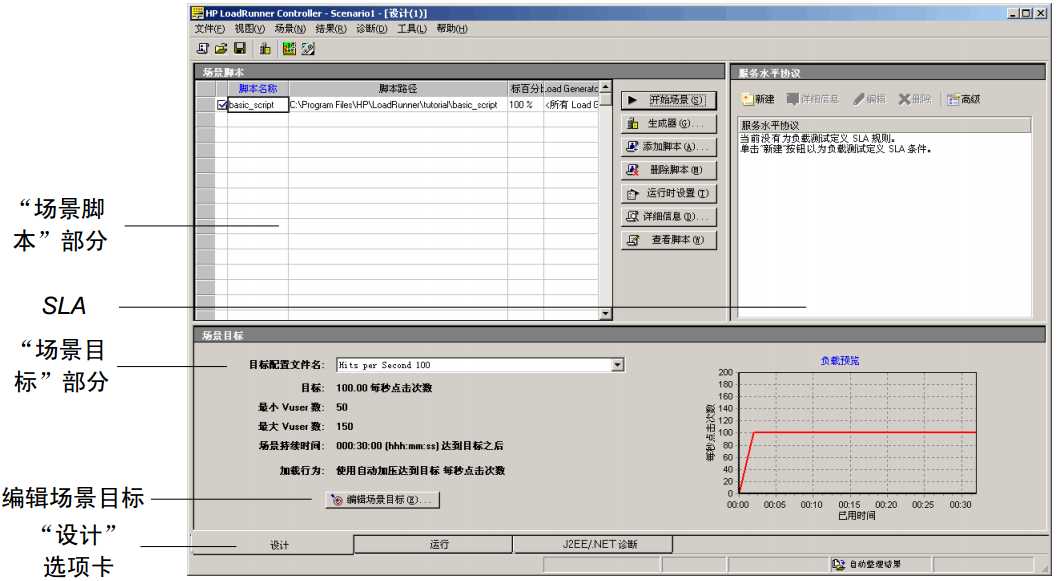Click the 运行时设置 button icon
This screenshot has width=1058, height=581.
[632, 194]
